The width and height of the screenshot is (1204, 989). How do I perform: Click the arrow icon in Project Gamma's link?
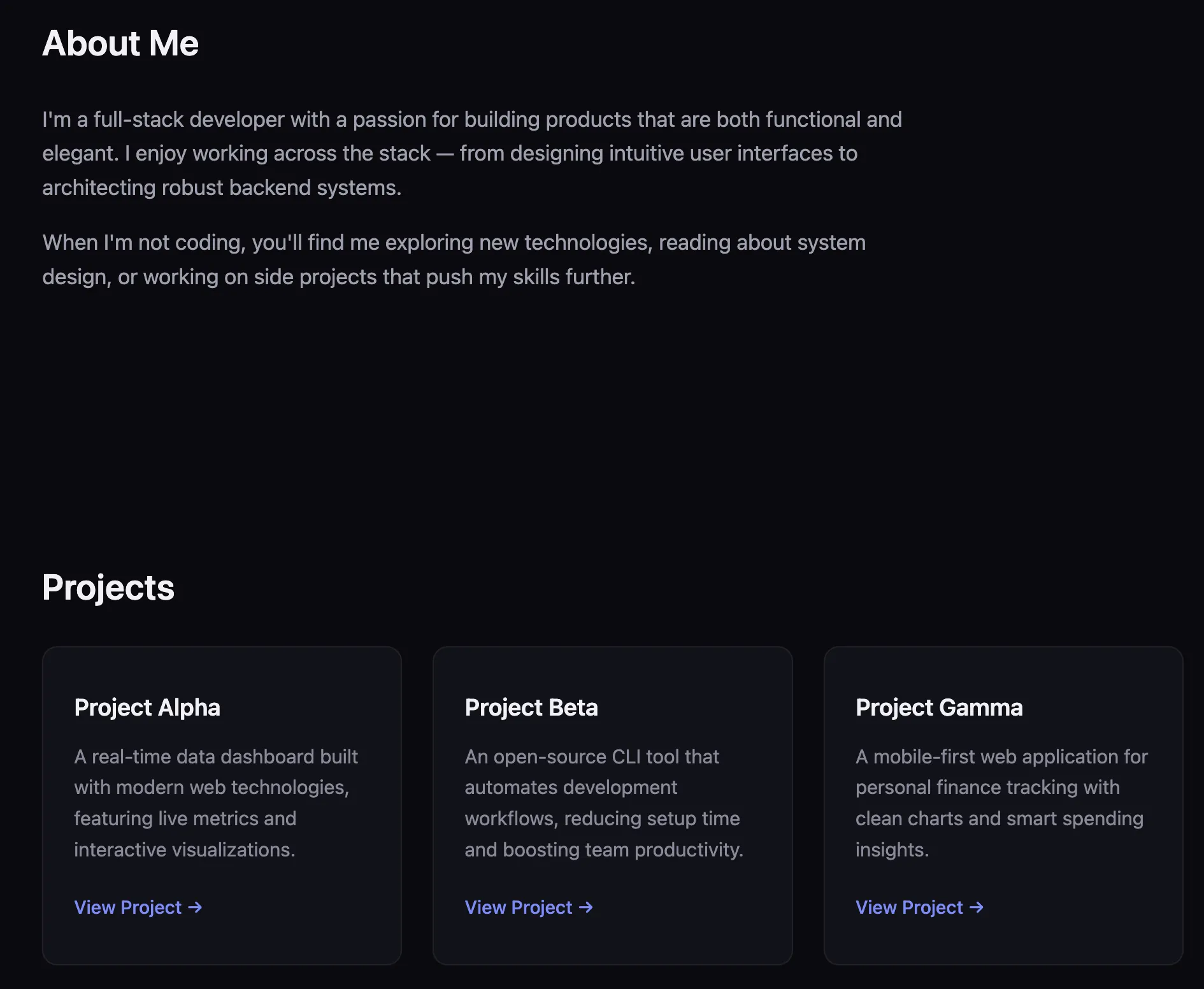(977, 907)
